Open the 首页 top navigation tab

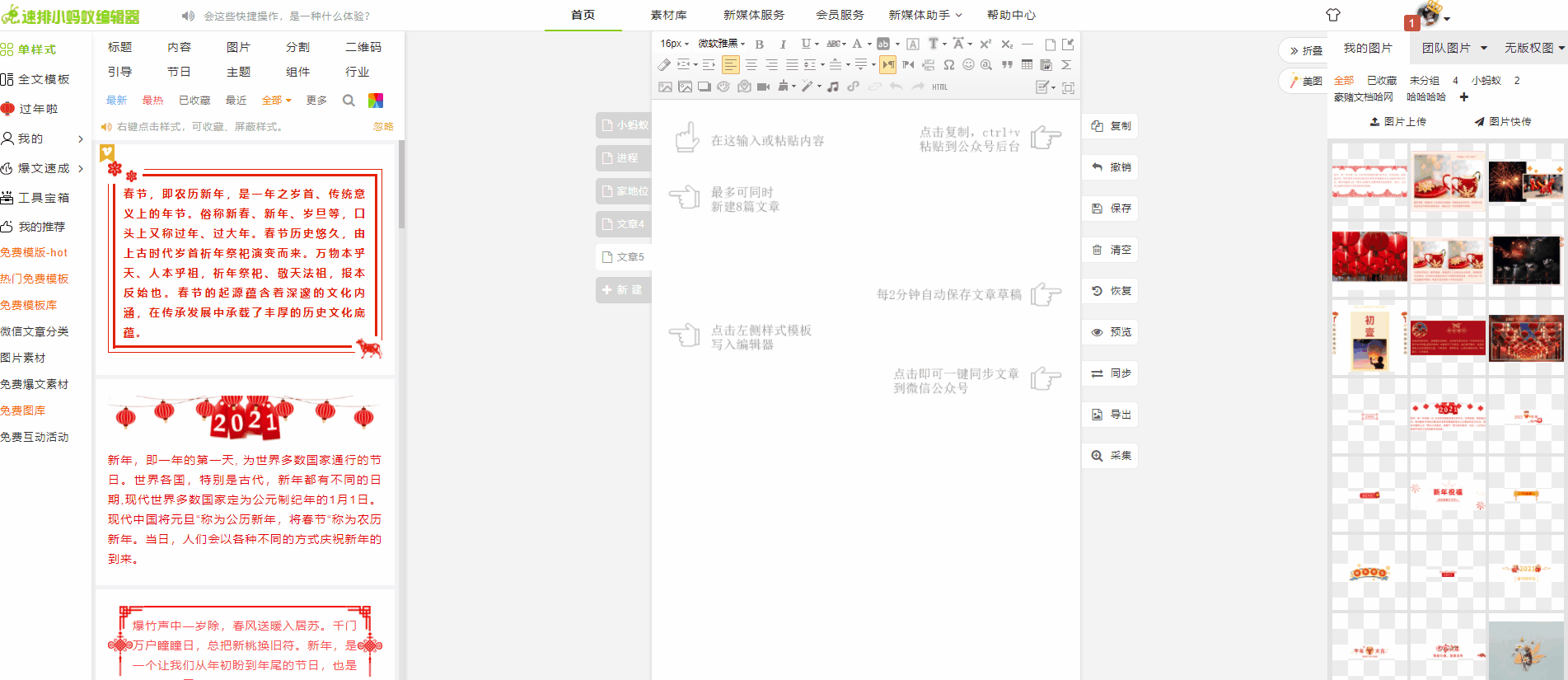pyautogui.click(x=583, y=15)
